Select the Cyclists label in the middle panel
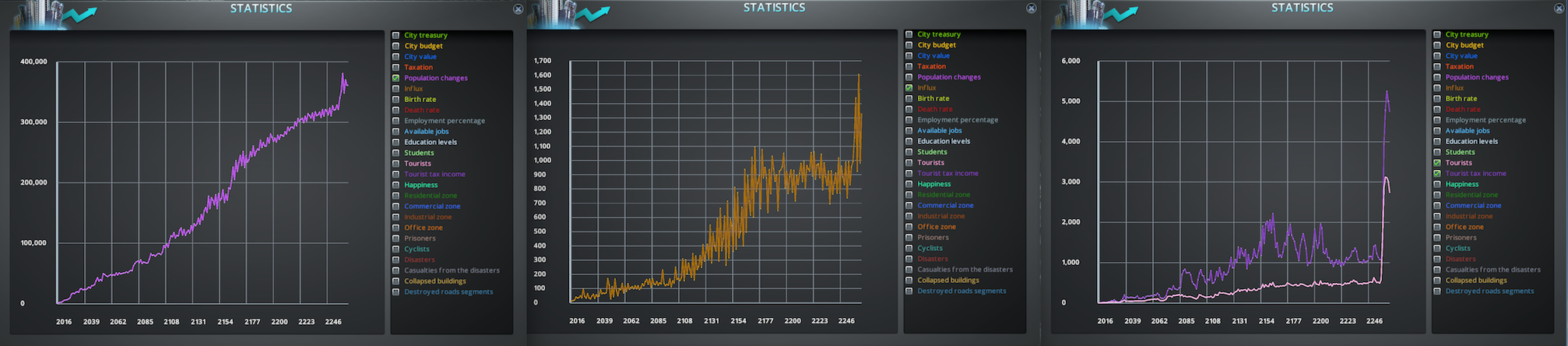1568x346 pixels. pyautogui.click(x=930, y=249)
